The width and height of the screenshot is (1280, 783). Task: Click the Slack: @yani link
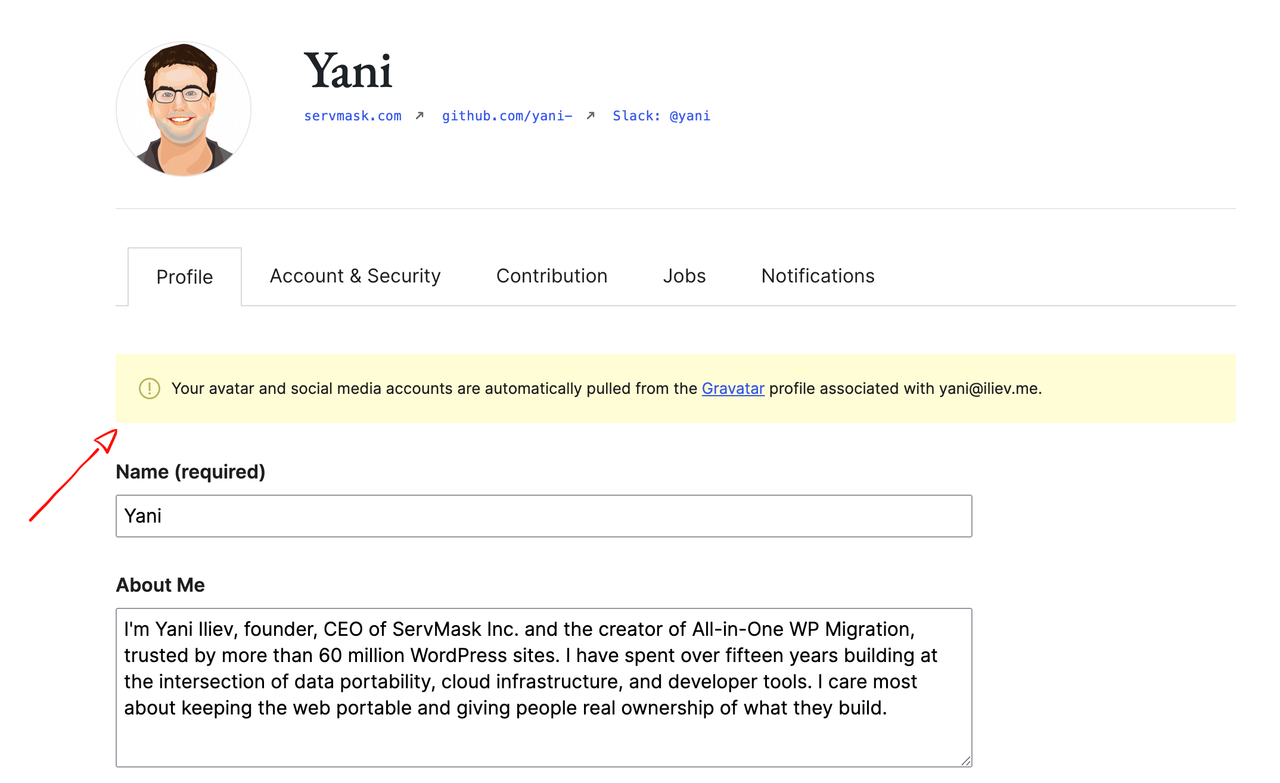[x=661, y=116]
